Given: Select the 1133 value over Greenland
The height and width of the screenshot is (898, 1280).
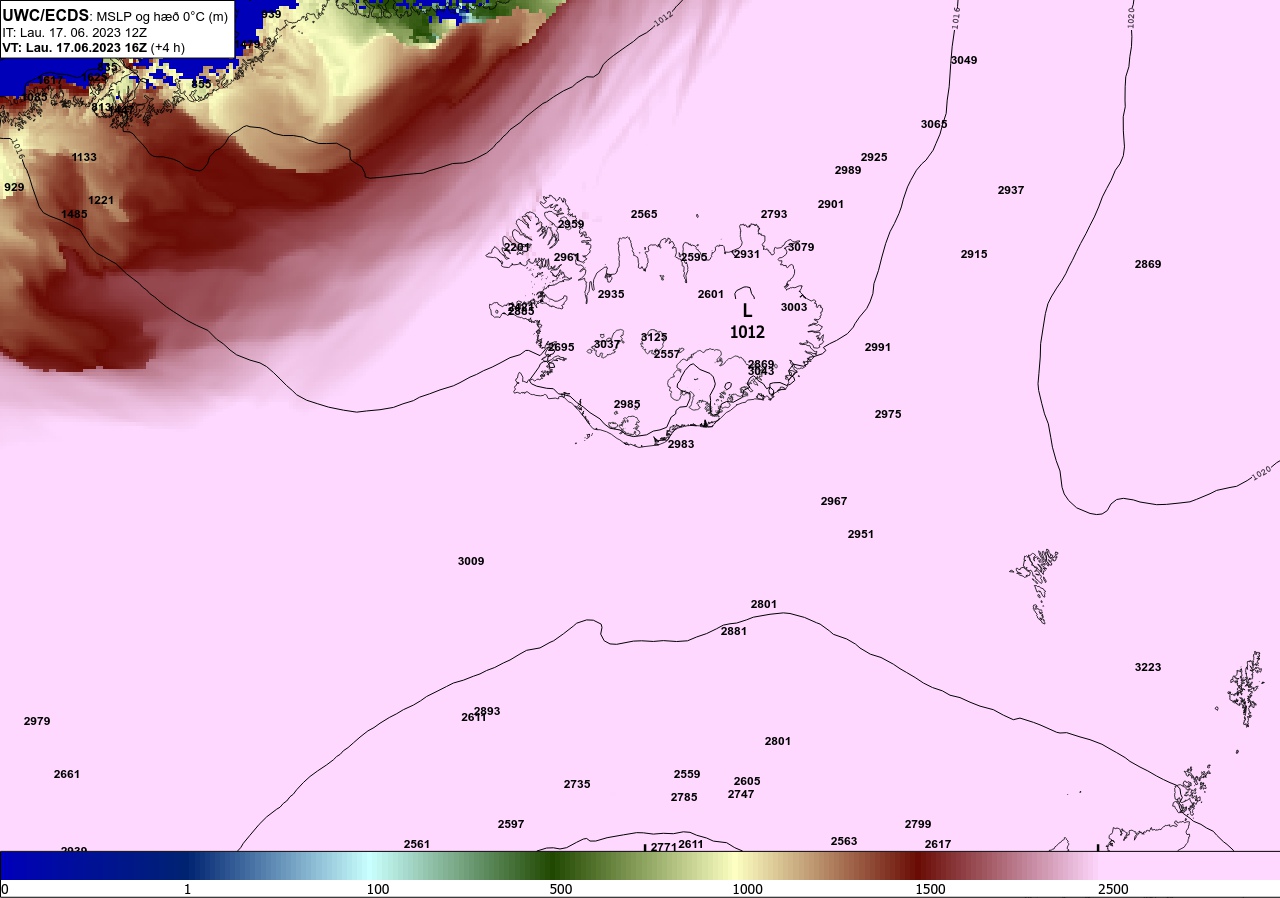Looking at the screenshot, I should 84,157.
